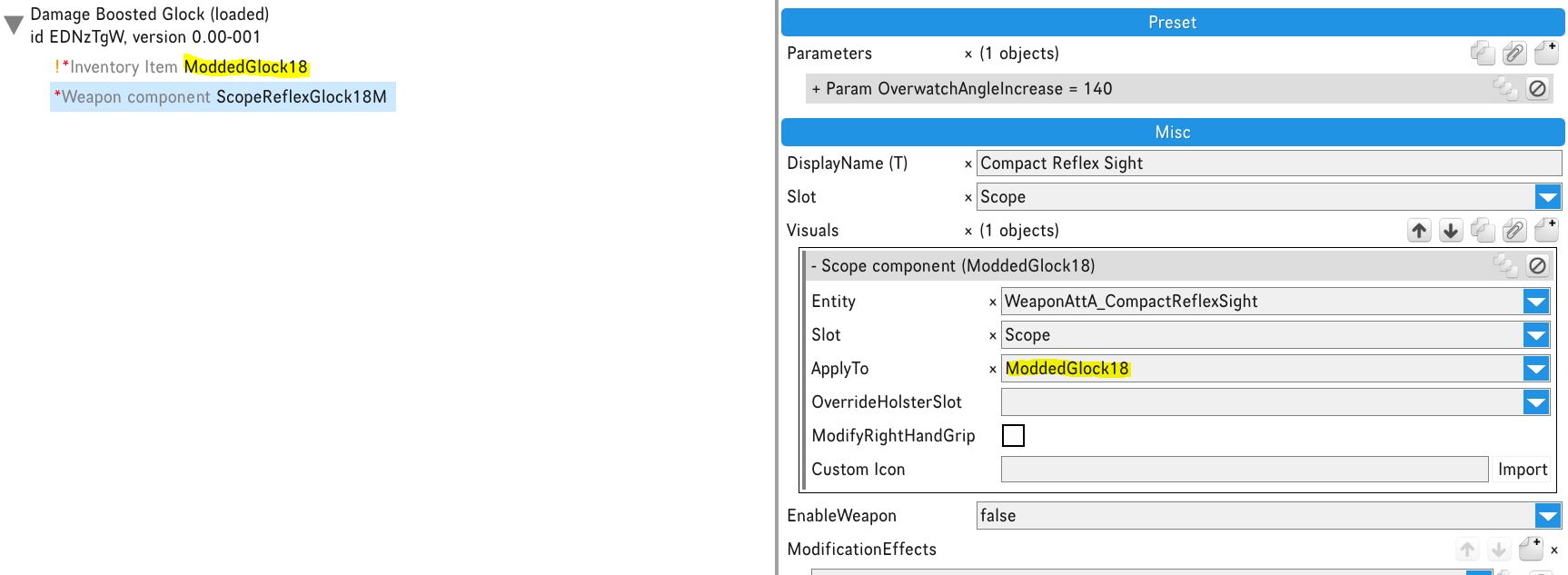Reset Visuals via its x mark

[x=968, y=232]
